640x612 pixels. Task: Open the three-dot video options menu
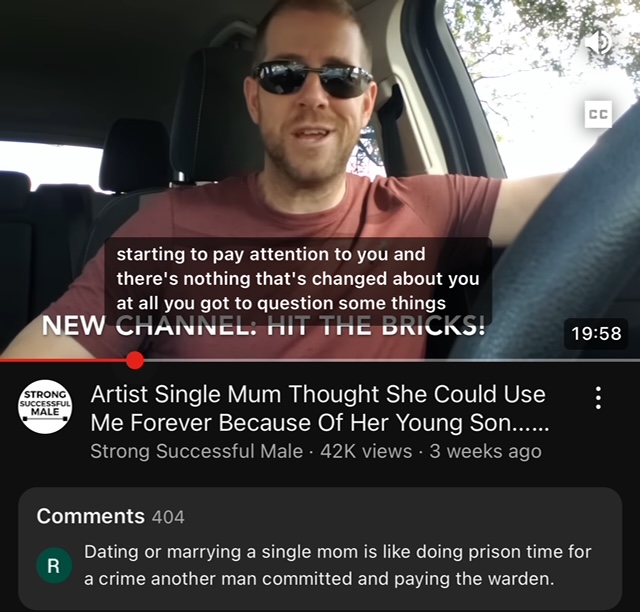[598, 398]
